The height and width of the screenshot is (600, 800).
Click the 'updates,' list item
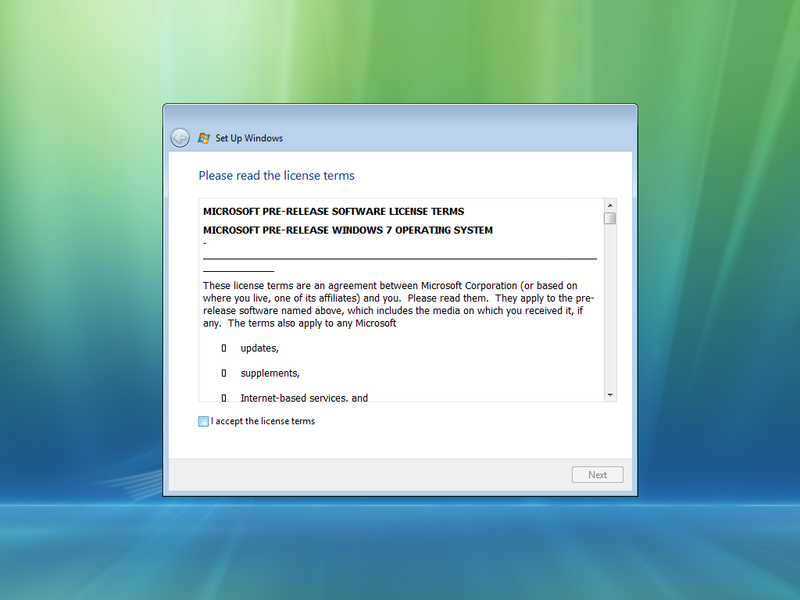tap(259, 349)
